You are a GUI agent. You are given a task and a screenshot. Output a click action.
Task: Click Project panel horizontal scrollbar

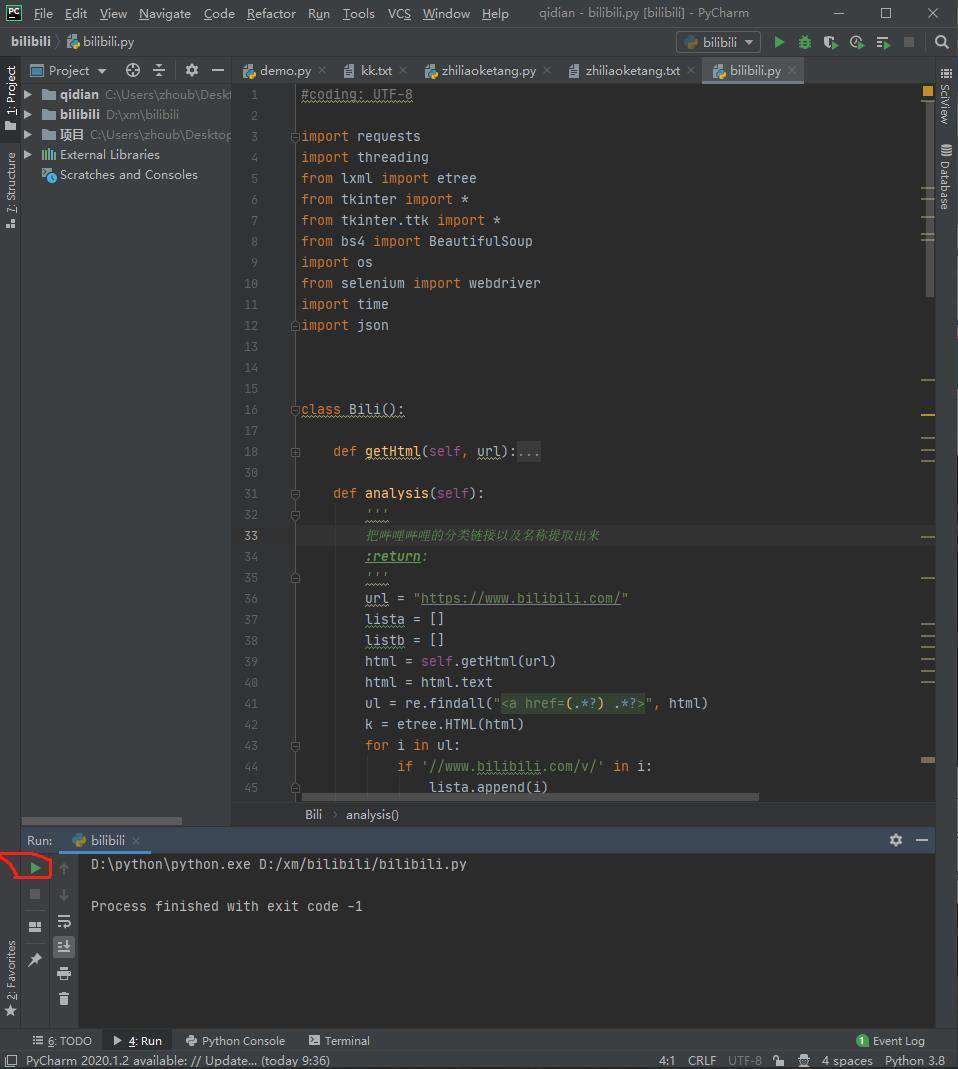coord(102,821)
